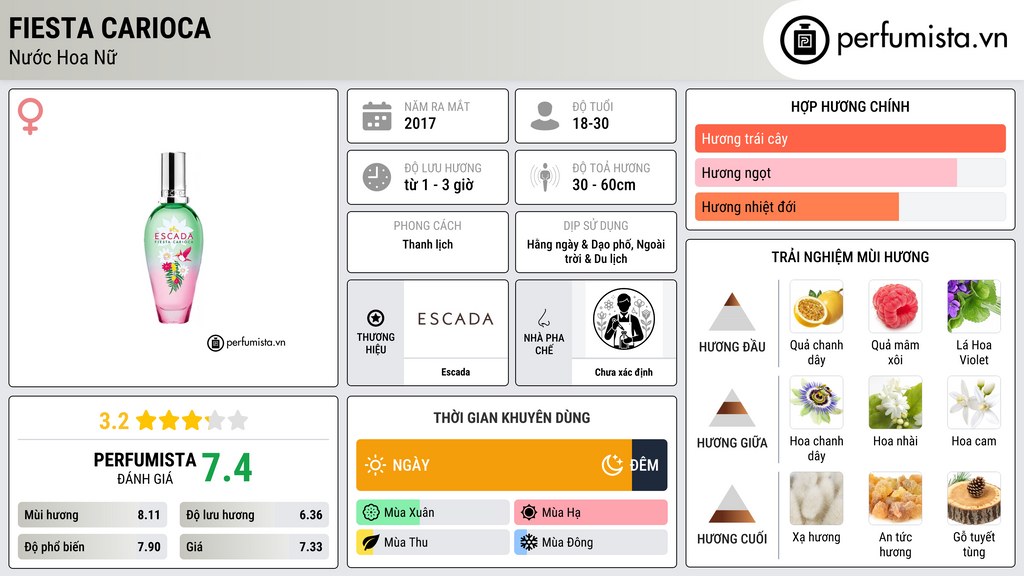This screenshot has height=576, width=1024.
Task: Click the release year value 2017
Action: click(x=420, y=123)
